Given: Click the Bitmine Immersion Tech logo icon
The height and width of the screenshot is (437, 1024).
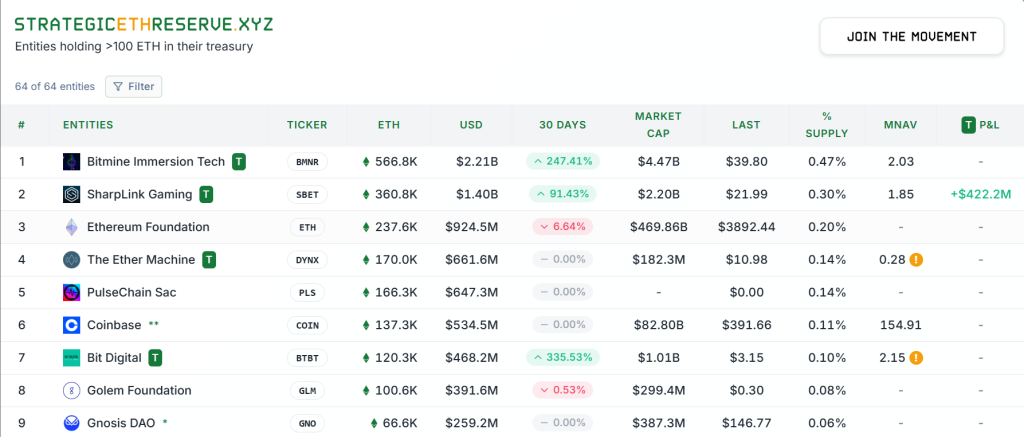Looking at the screenshot, I should (x=71, y=162).
